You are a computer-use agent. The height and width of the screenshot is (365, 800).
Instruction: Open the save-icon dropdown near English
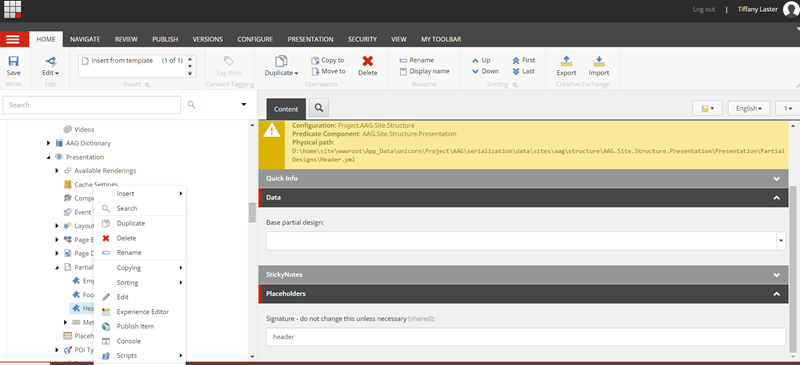point(707,109)
